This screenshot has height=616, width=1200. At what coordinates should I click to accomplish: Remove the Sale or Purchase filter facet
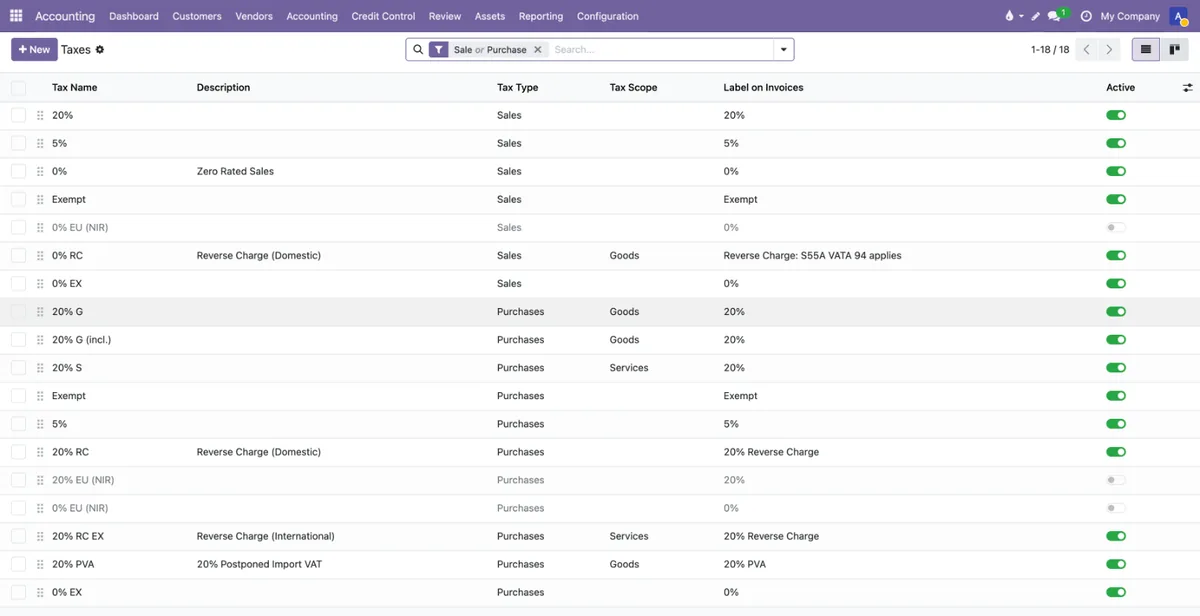pos(538,49)
